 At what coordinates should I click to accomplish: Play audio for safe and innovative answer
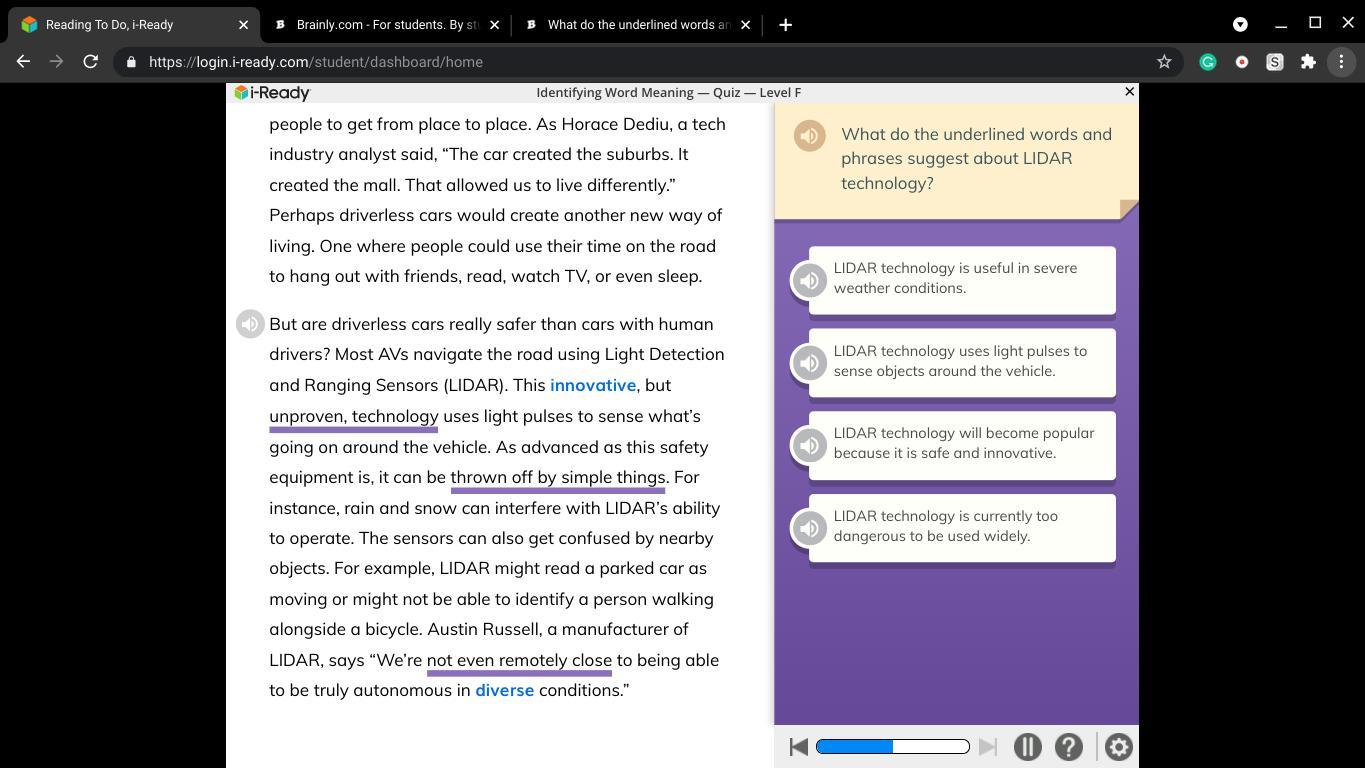tap(809, 445)
